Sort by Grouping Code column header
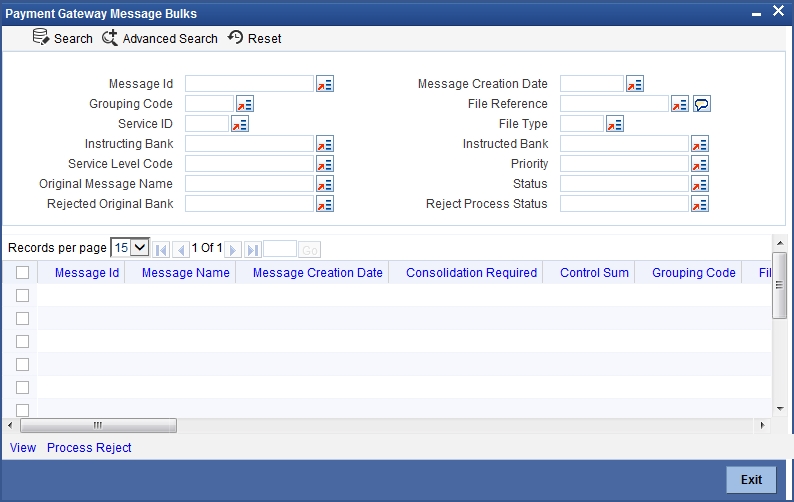The height and width of the screenshot is (502, 794). (694, 273)
